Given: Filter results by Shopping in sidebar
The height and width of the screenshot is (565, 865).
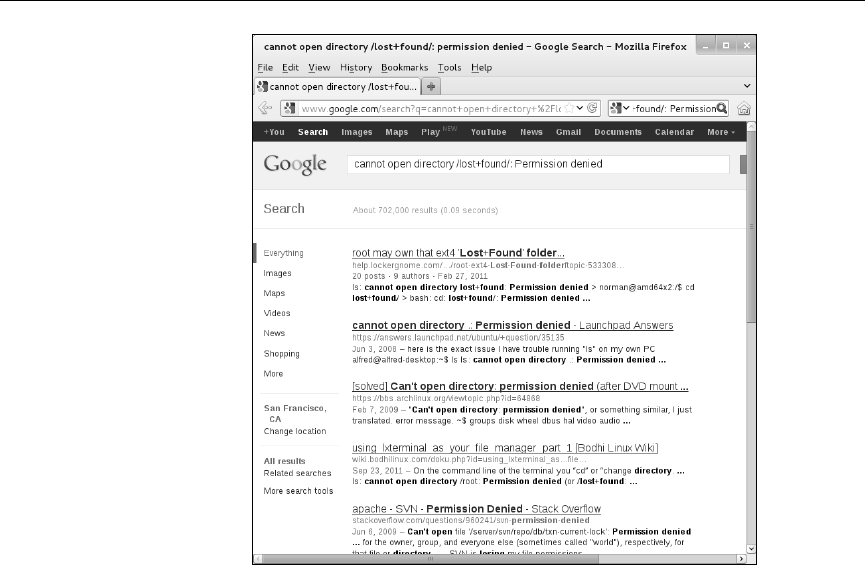Looking at the screenshot, I should (281, 354).
